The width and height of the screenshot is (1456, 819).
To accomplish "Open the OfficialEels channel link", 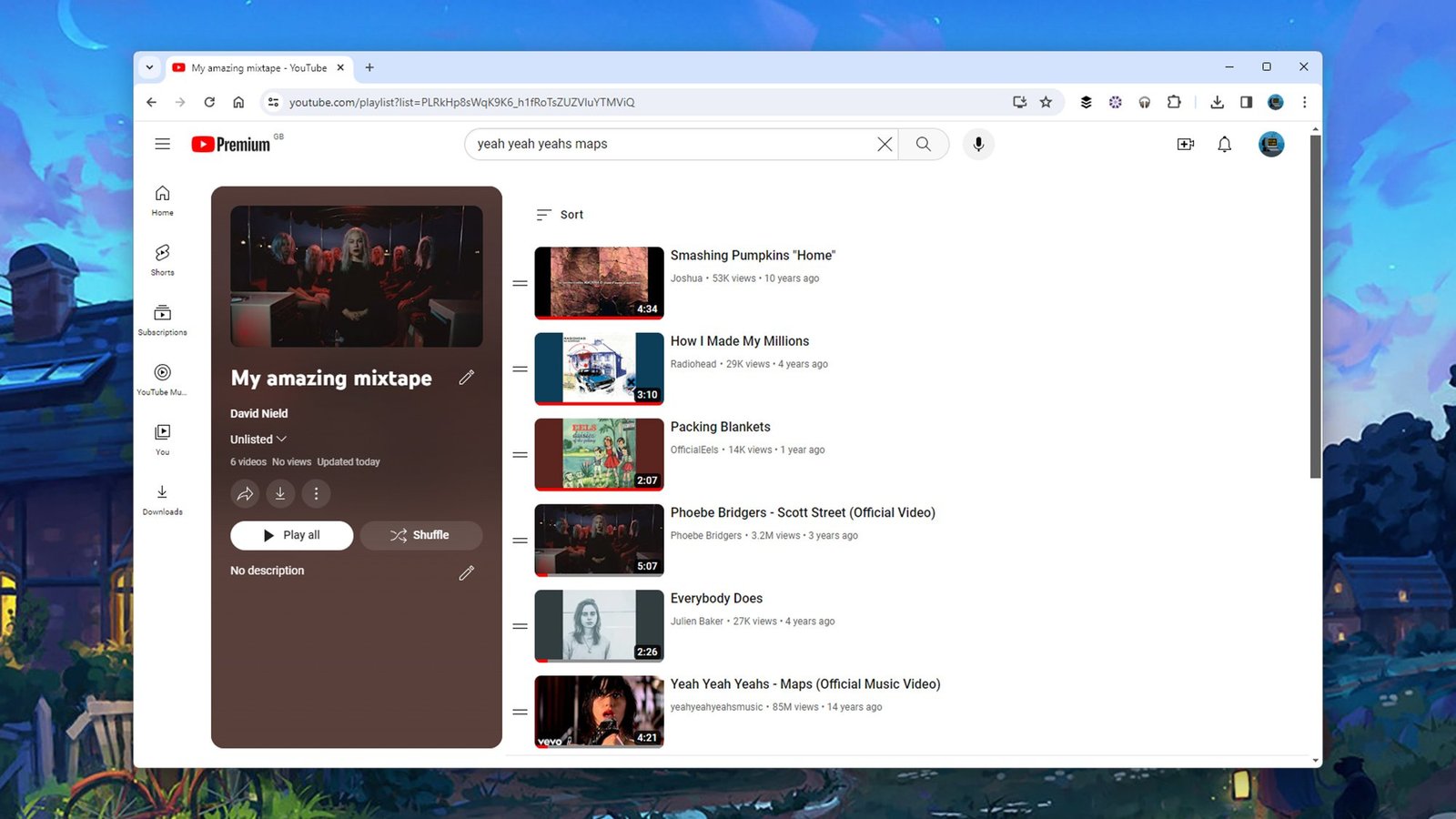I will tap(694, 450).
